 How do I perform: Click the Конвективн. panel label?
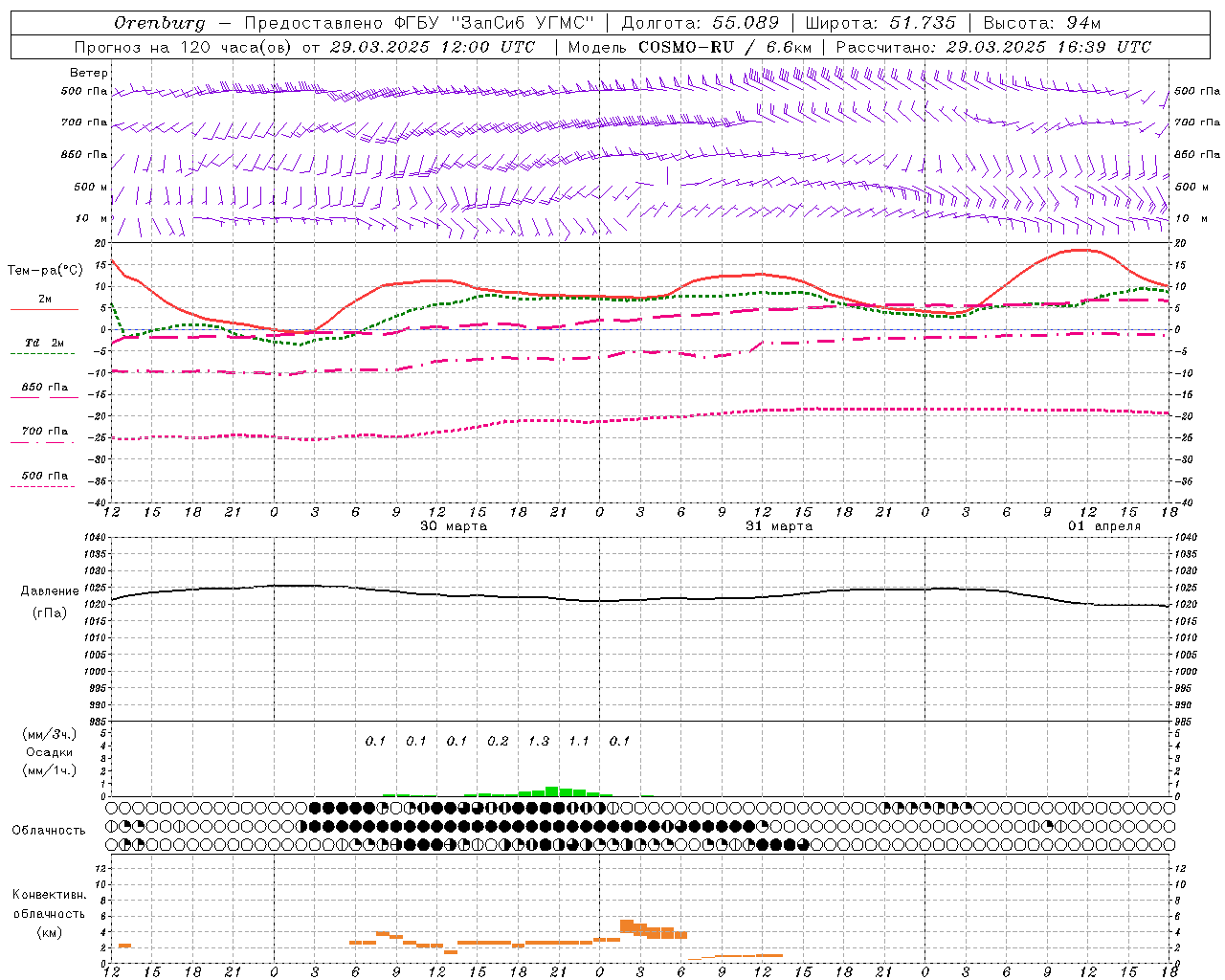(x=49, y=895)
